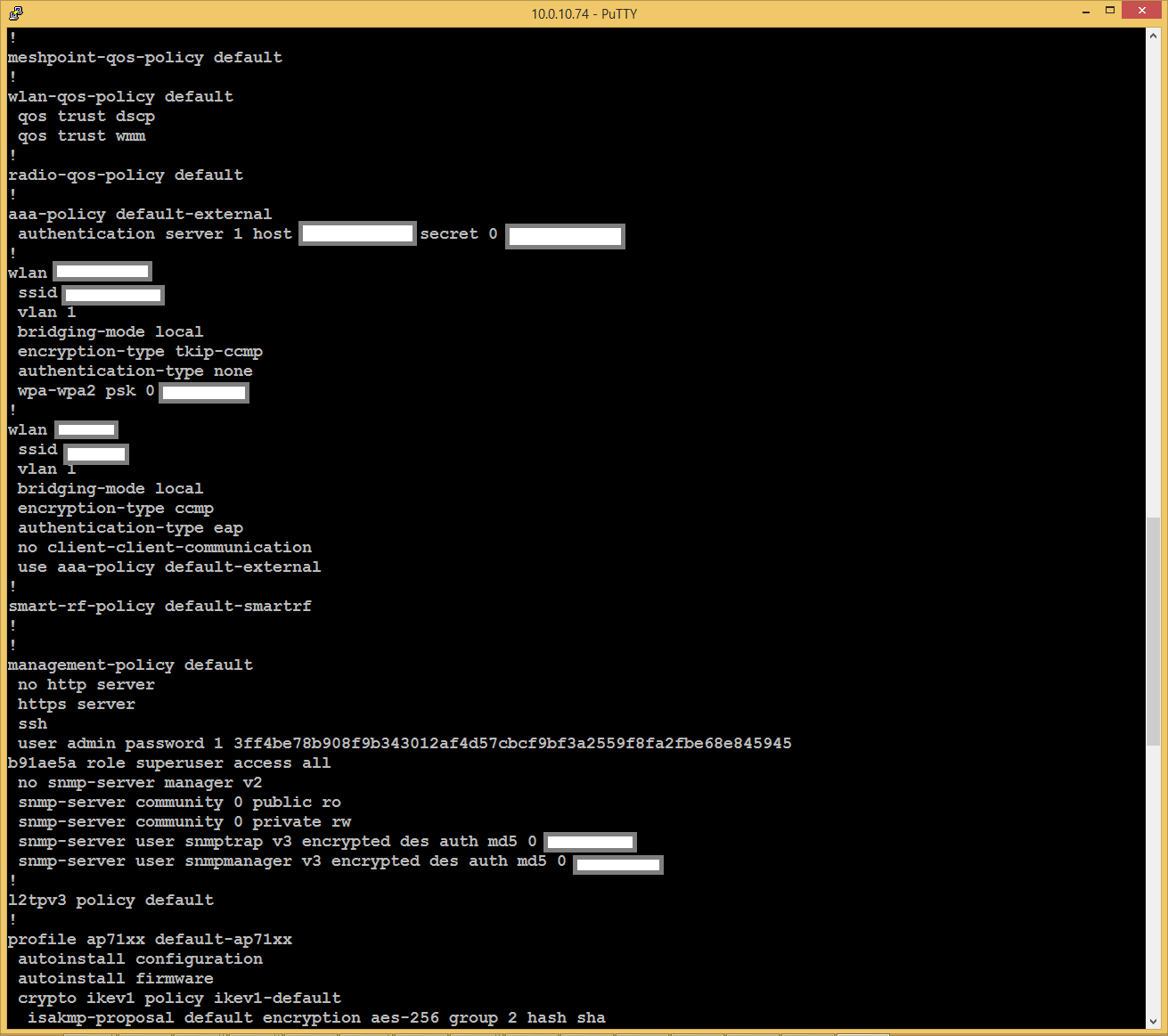Click the line 'encryption-type ccmp'

coord(116,508)
